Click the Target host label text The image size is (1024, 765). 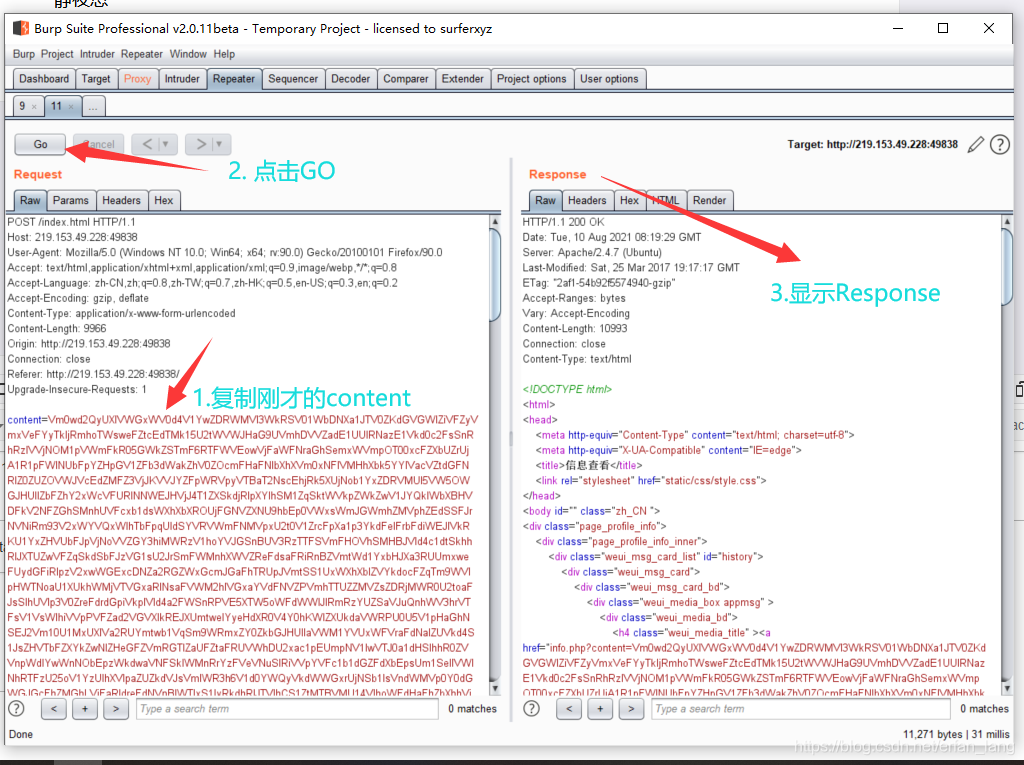pyautogui.click(x=872, y=144)
